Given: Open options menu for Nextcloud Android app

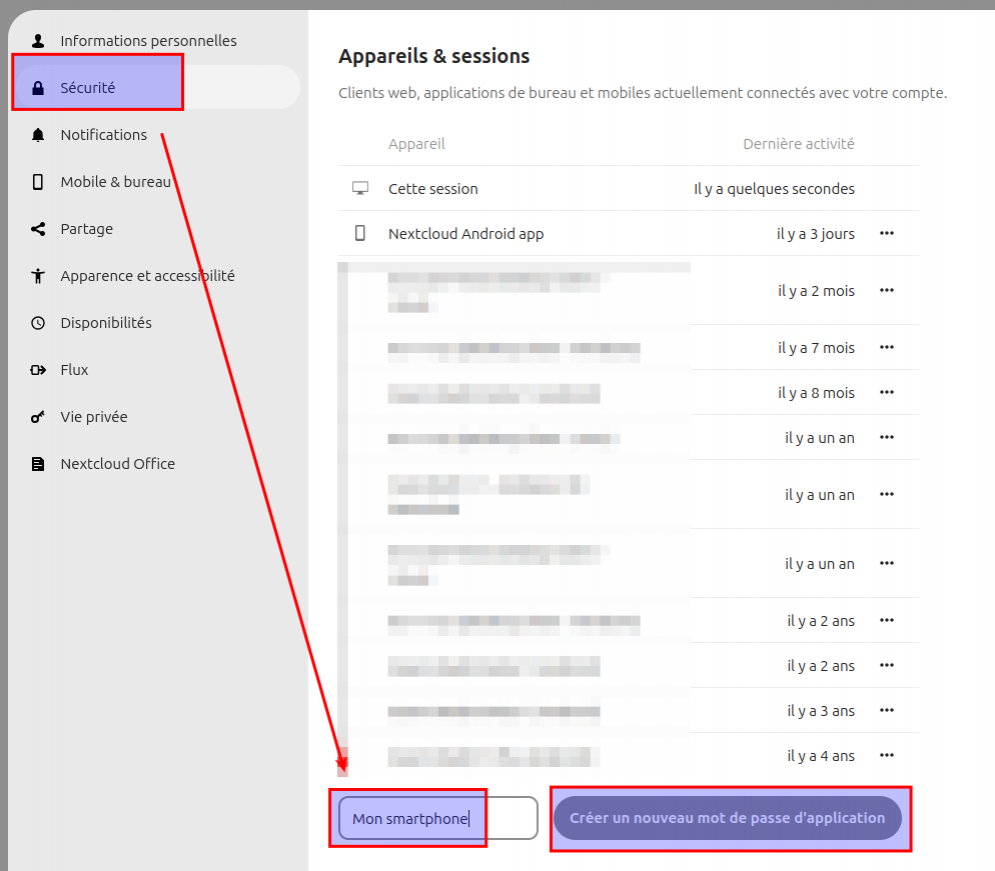Looking at the screenshot, I should [x=886, y=234].
